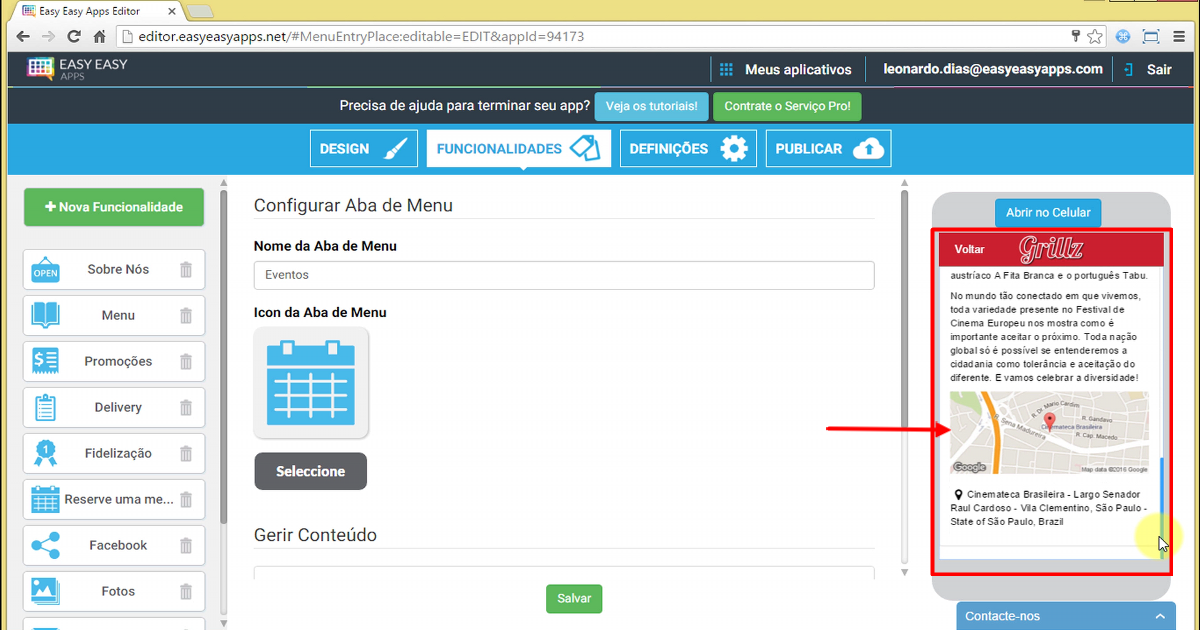The image size is (1200, 630).
Task: Expand the Contacte-nos chat panel
Action: click(x=1065, y=616)
